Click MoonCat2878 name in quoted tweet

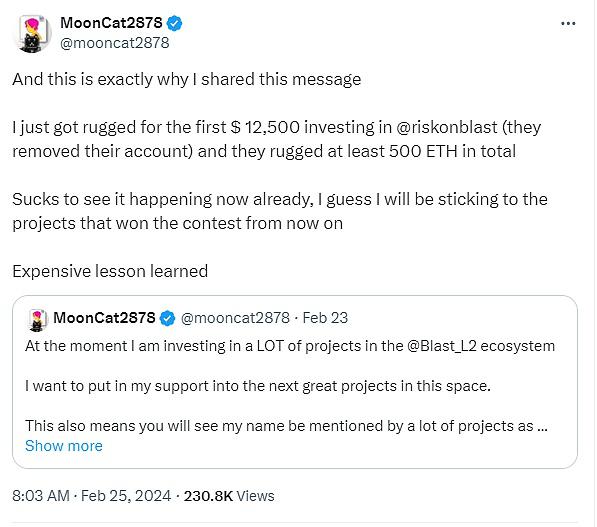[x=104, y=318]
